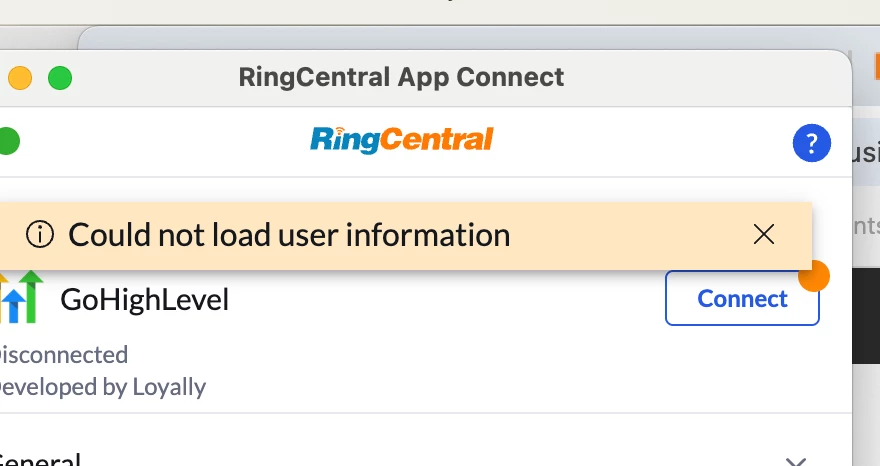This screenshot has width=880, height=466.
Task: Click the orange icon at top right edge
Action: [876, 66]
